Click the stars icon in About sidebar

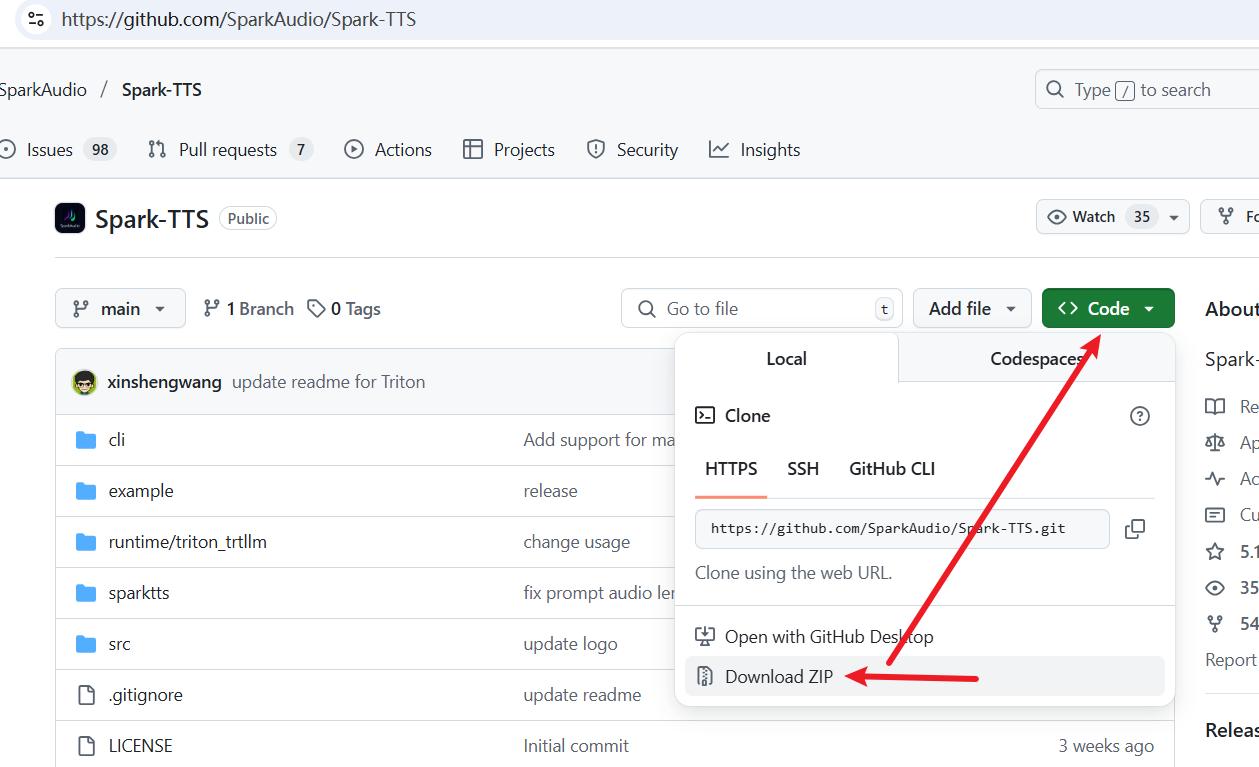[1215, 551]
